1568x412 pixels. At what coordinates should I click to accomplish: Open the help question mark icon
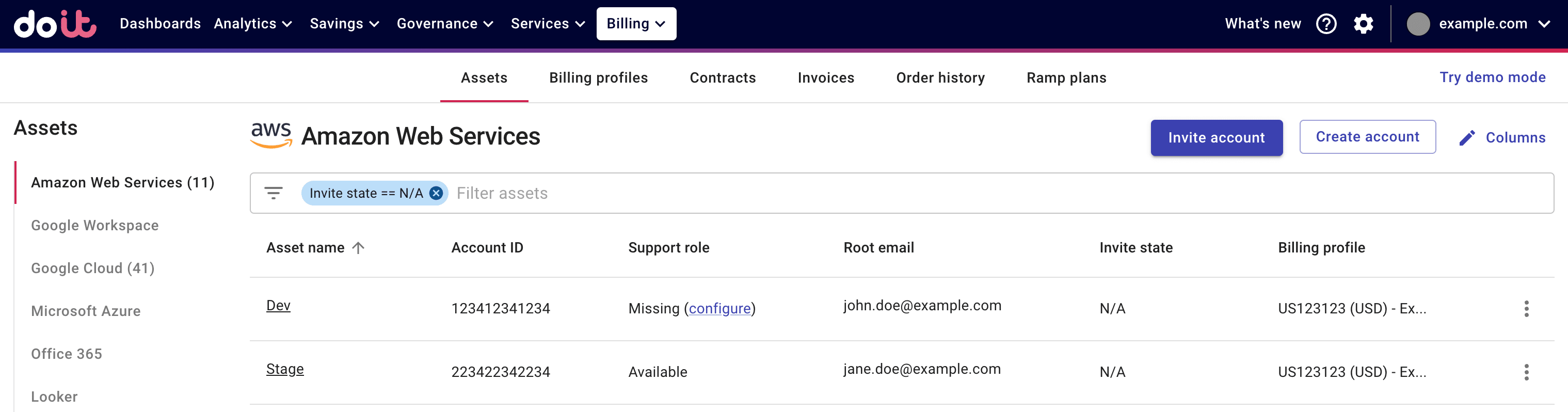[x=1326, y=24]
